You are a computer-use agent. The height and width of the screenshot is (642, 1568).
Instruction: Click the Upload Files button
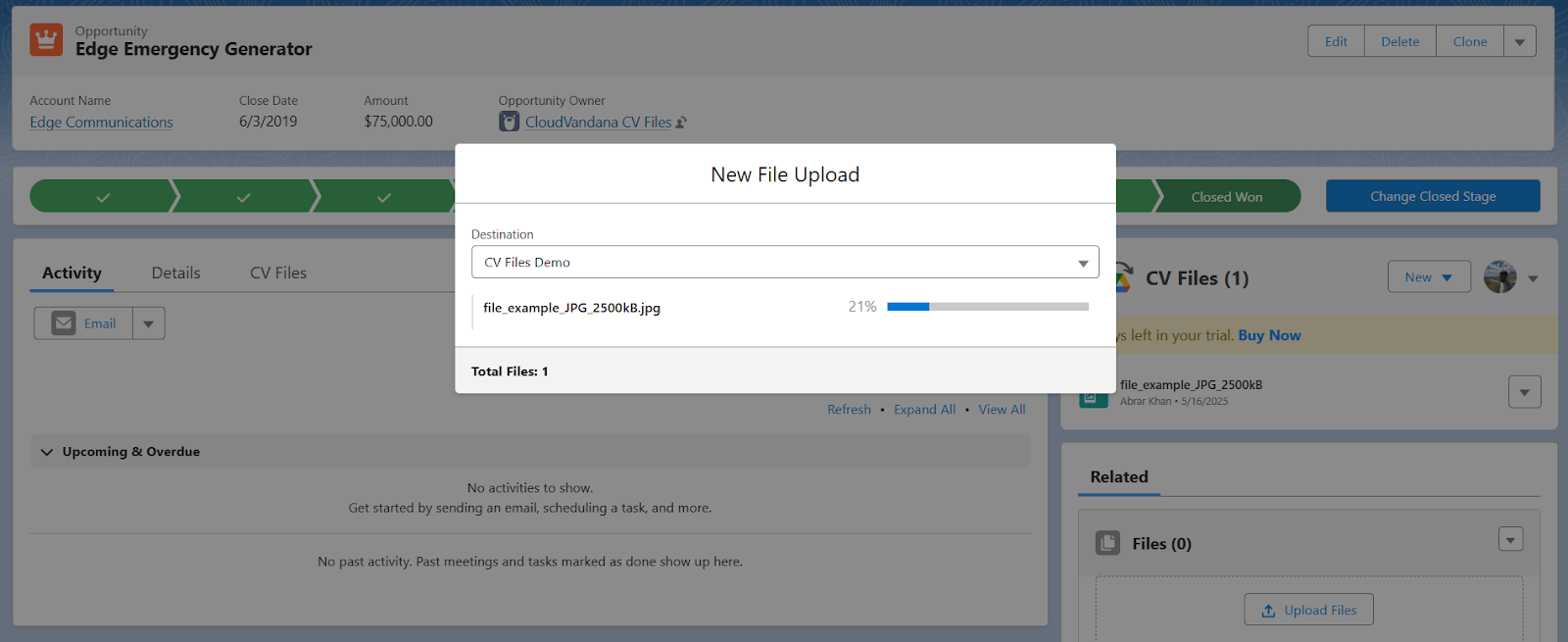(x=1308, y=610)
